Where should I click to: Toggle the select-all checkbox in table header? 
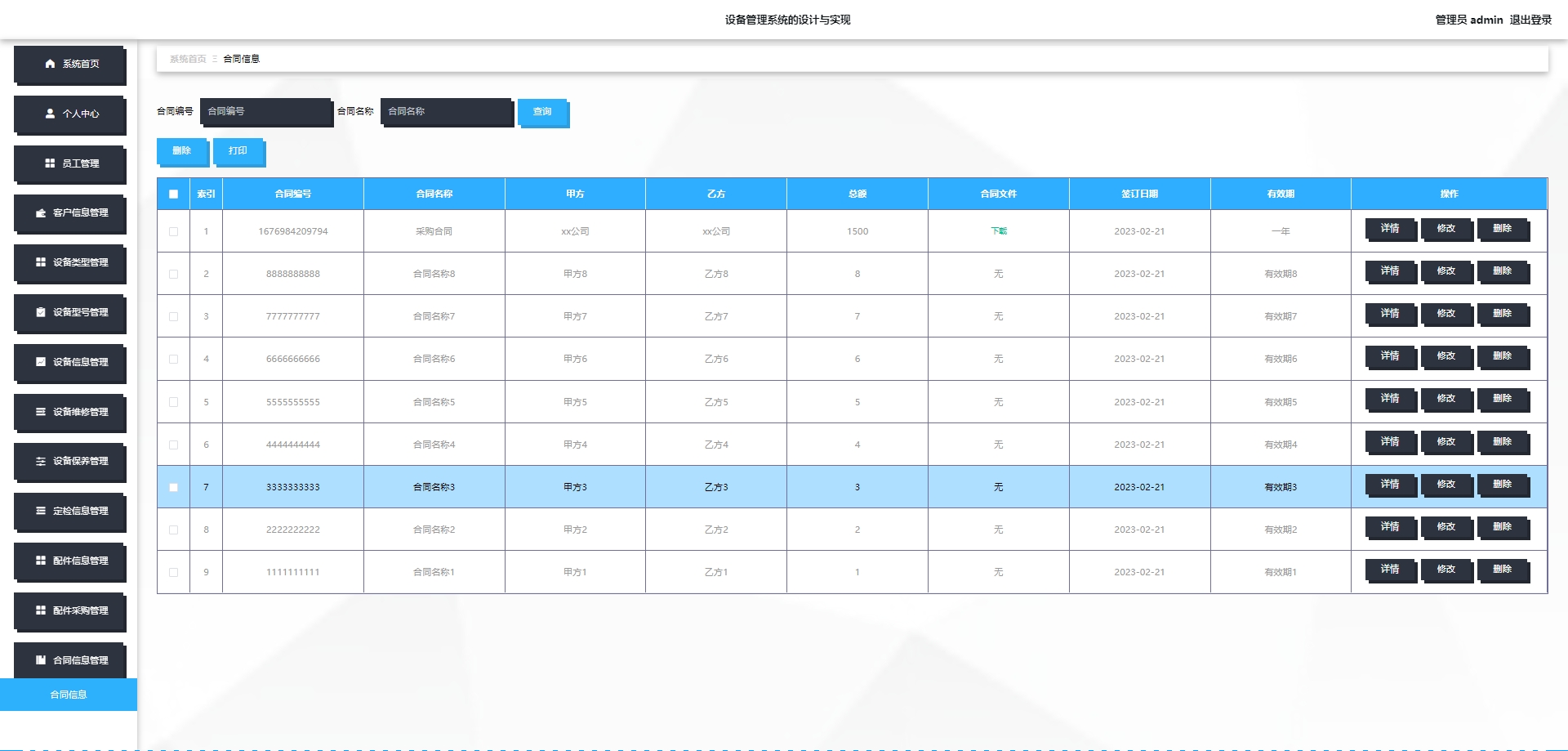(x=173, y=194)
